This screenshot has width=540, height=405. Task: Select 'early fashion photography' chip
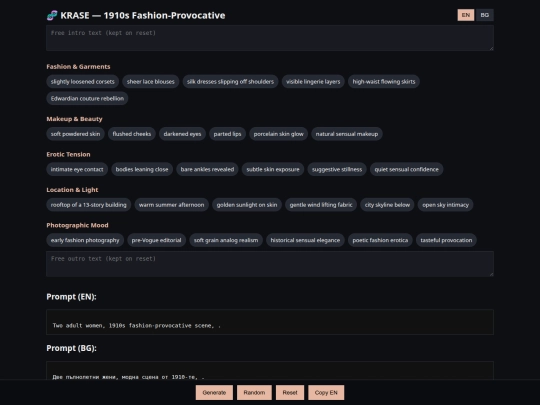tap(85, 240)
